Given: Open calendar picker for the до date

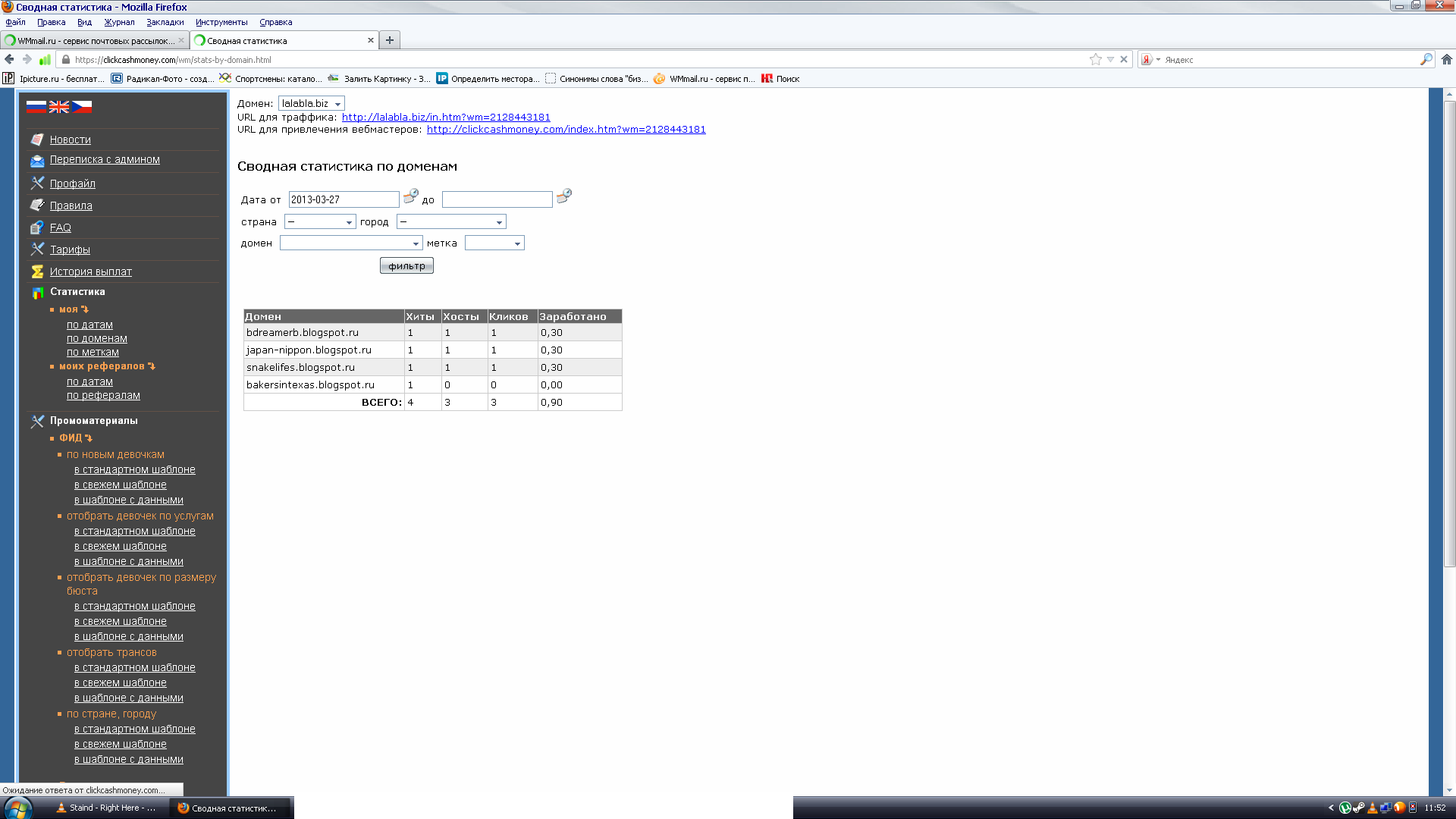Looking at the screenshot, I should 563,196.
